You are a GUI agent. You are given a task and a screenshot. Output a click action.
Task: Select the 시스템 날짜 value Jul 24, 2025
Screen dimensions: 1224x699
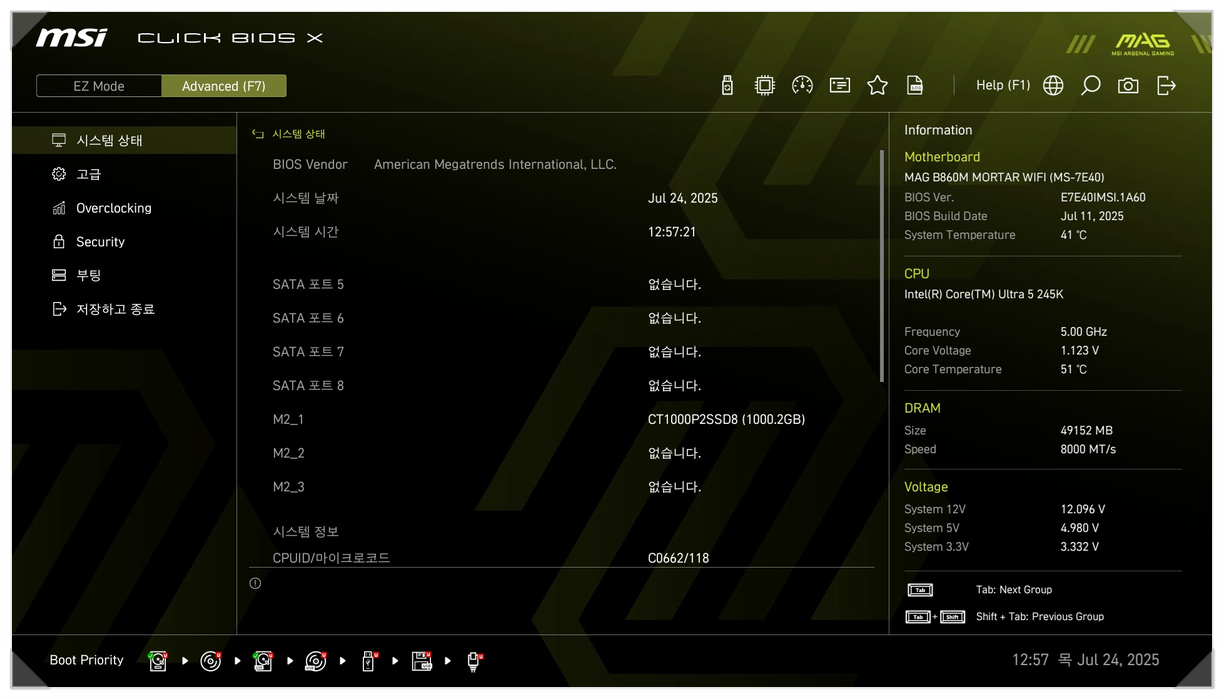(683, 198)
